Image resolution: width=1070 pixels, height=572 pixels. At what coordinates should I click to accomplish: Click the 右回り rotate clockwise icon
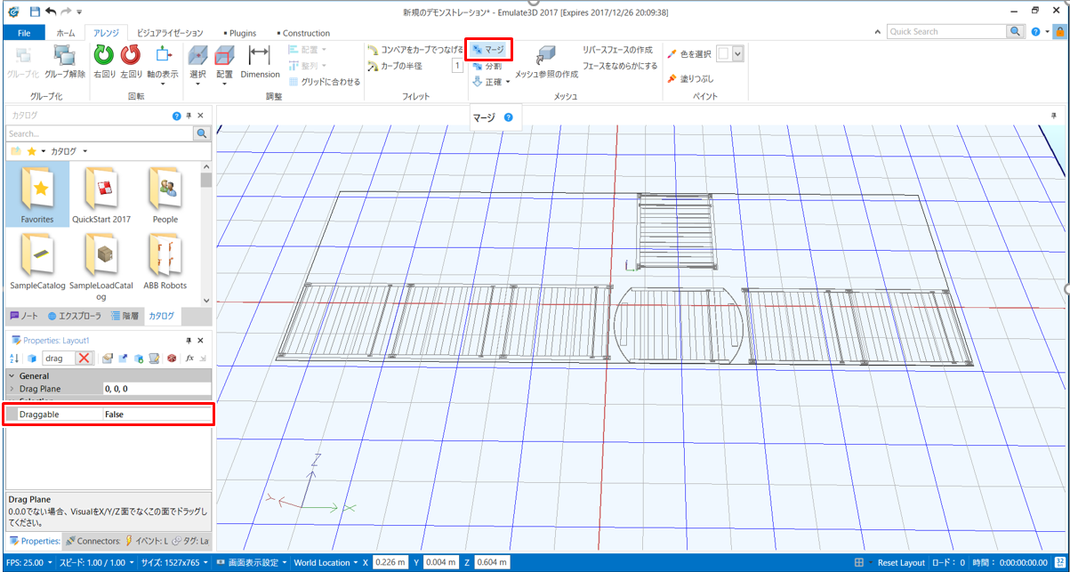[x=104, y=55]
